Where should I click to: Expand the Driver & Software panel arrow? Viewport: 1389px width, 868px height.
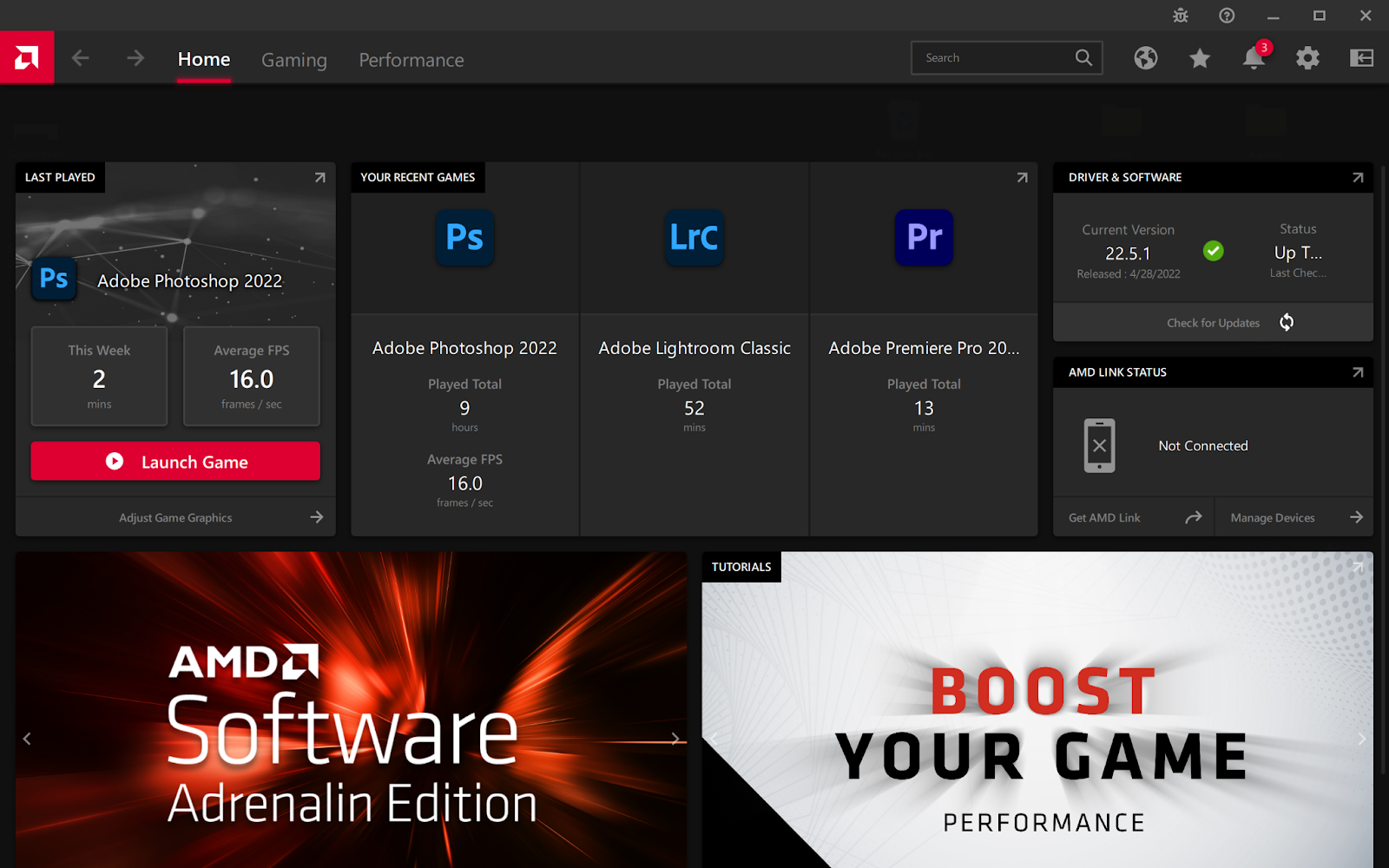tap(1358, 177)
